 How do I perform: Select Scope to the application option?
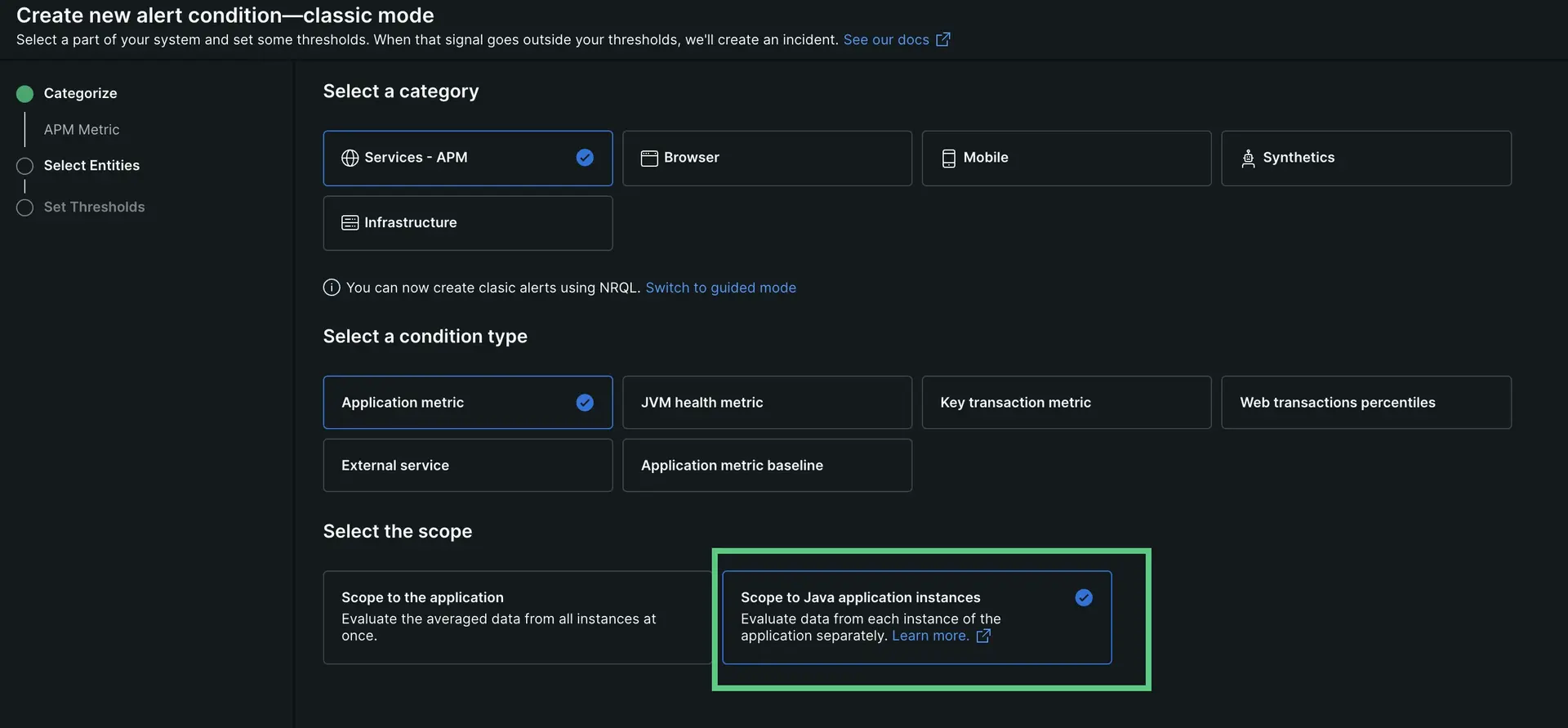point(518,617)
